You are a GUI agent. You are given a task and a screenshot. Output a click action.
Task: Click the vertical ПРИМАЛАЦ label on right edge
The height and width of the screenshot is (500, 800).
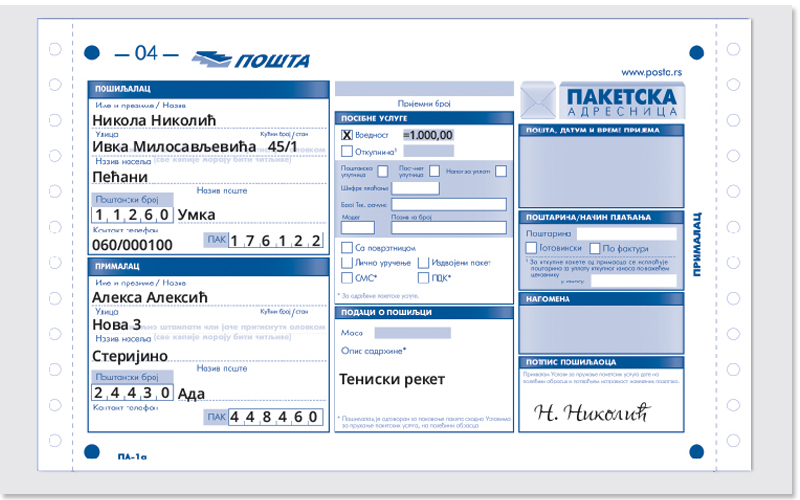(697, 244)
